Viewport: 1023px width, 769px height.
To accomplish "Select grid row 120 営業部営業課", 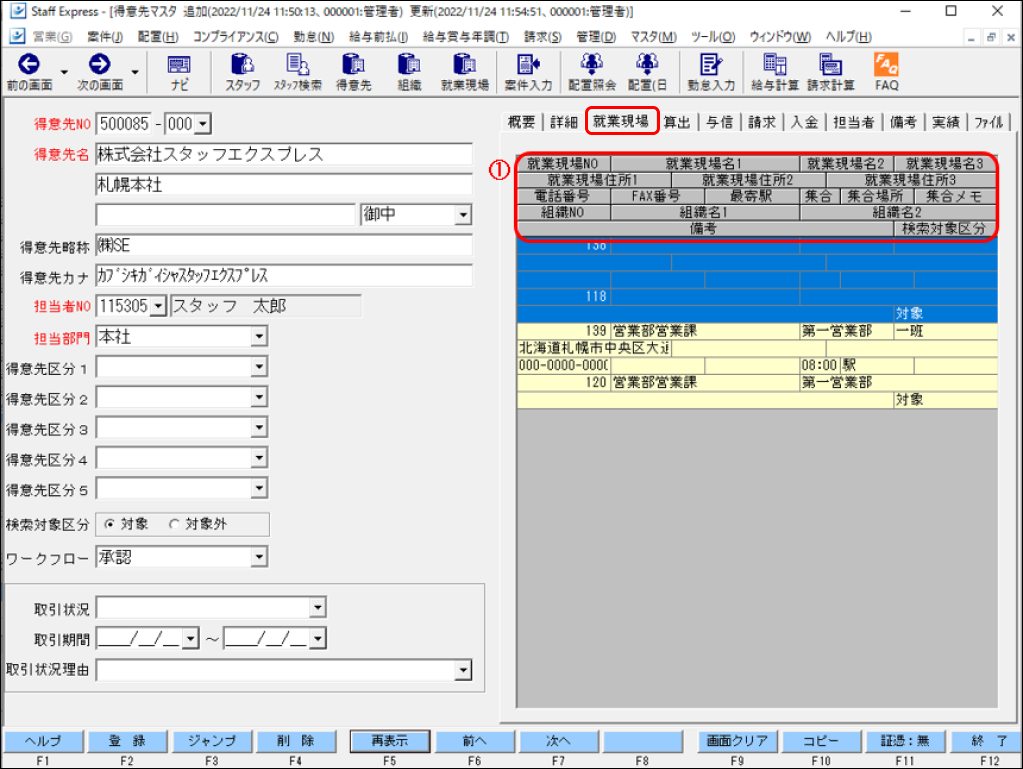I will tap(757, 382).
